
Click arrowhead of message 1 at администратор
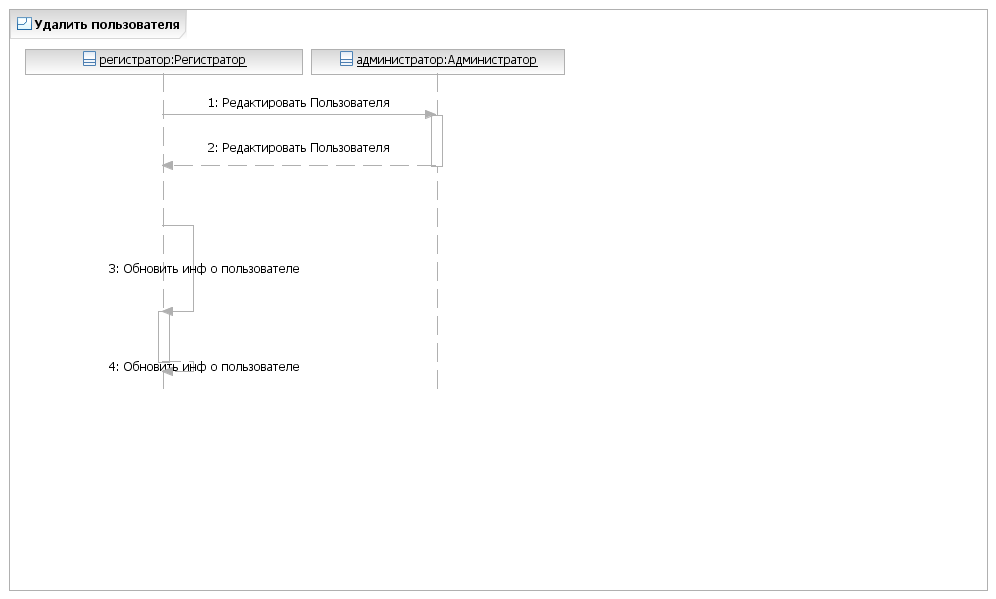430,115
